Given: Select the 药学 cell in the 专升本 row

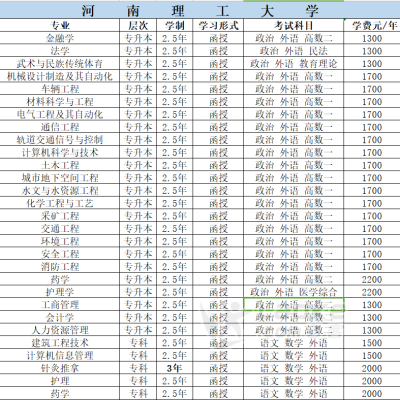Looking at the screenshot, I should click(60, 279).
